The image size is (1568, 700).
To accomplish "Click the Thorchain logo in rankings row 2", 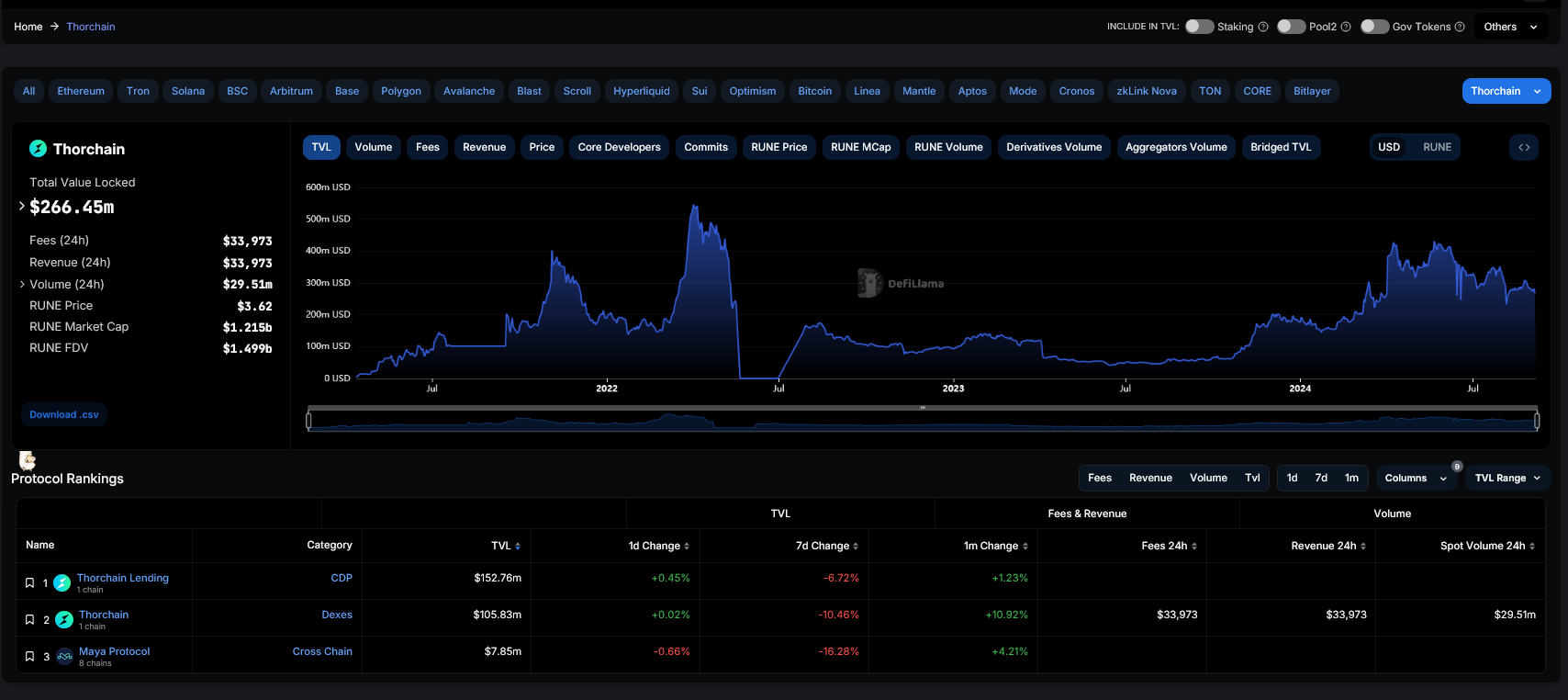I will click(64, 620).
